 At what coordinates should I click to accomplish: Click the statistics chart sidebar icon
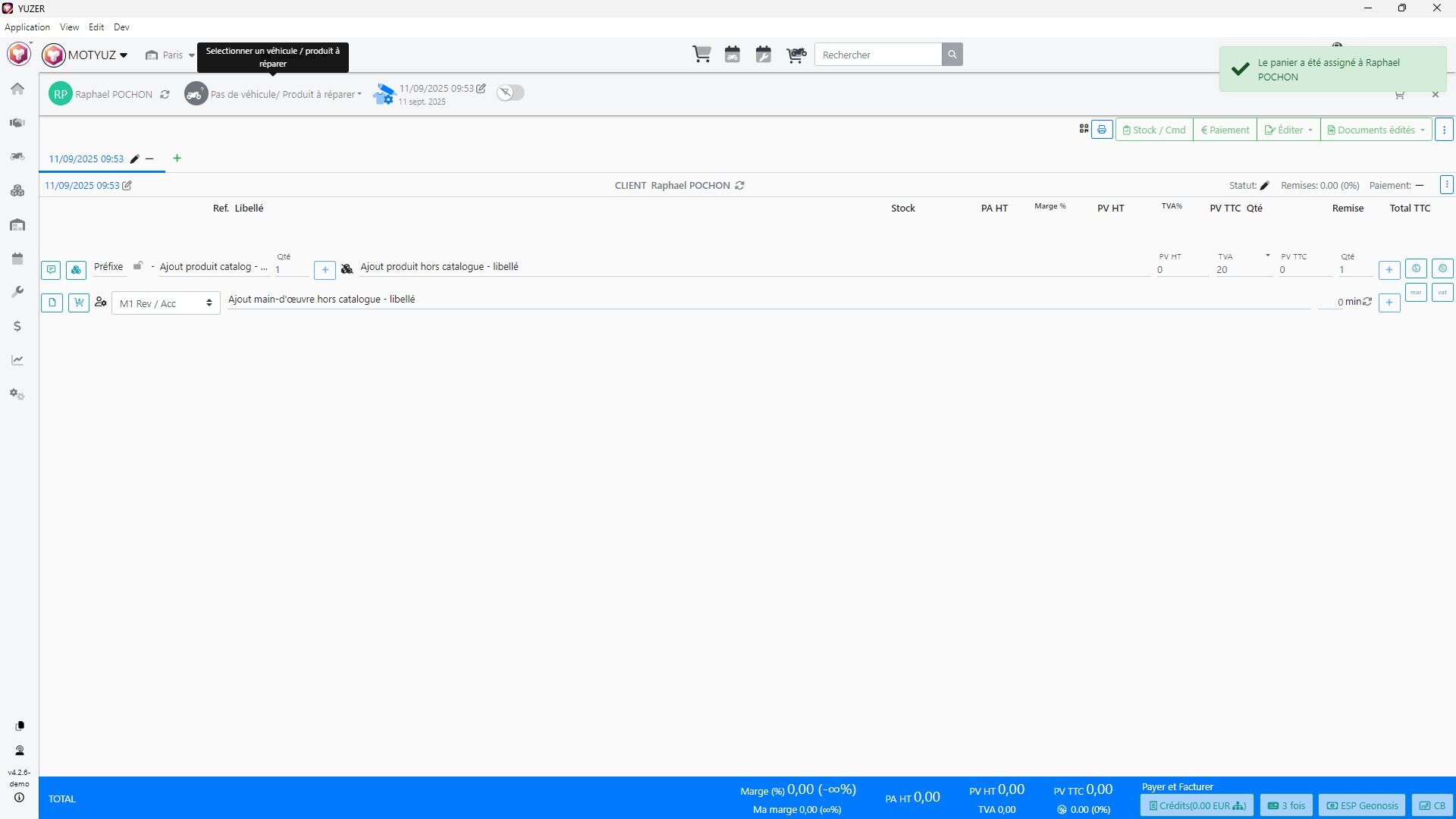(17, 360)
